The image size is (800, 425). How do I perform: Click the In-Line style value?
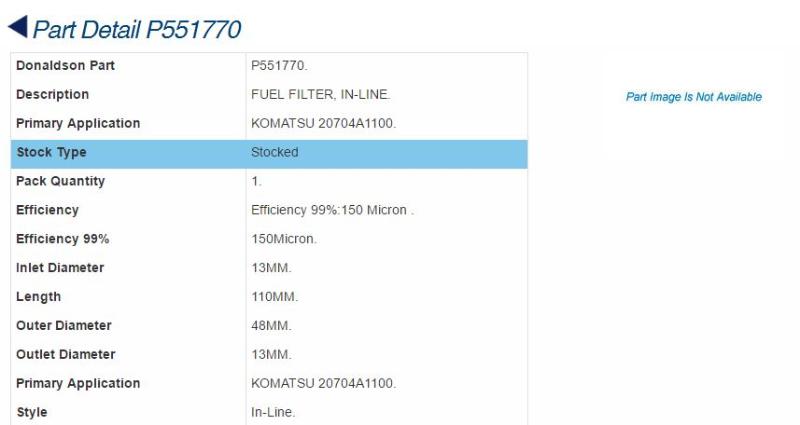[273, 412]
